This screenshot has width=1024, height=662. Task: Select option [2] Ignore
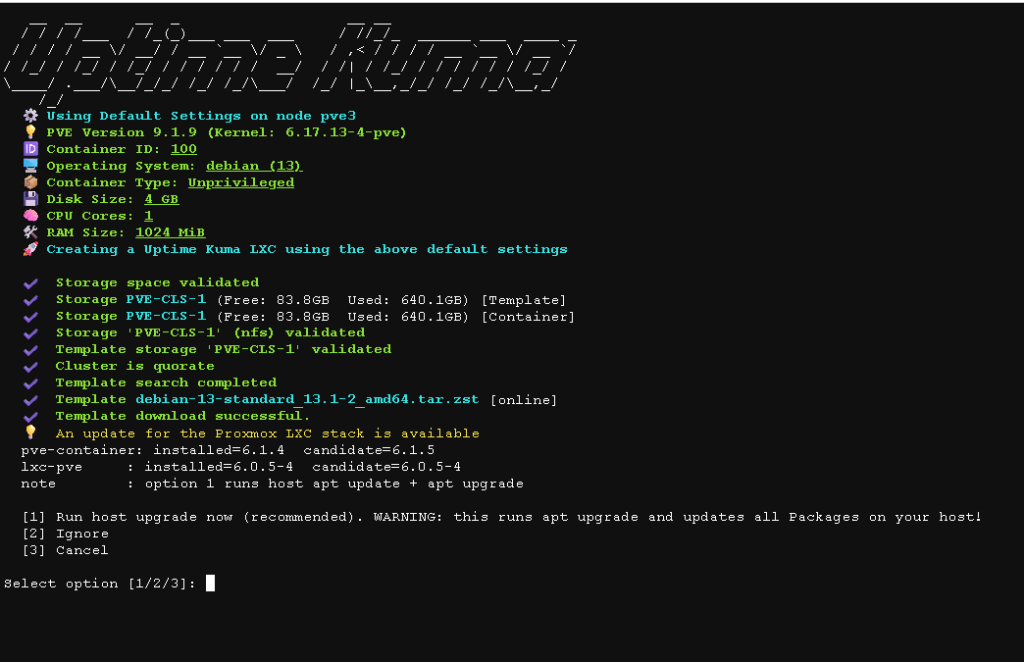tap(65, 534)
